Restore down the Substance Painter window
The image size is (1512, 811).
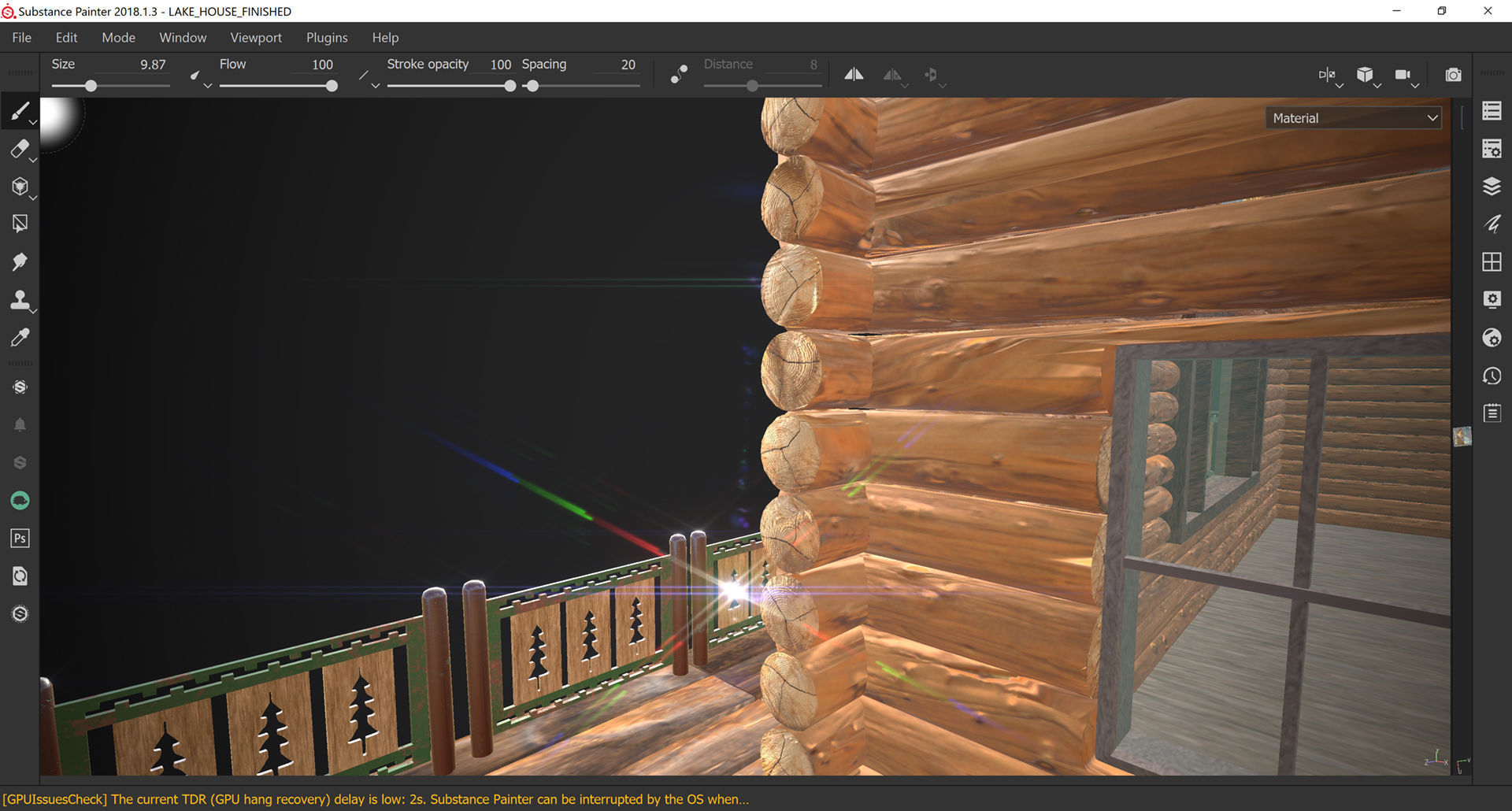click(x=1441, y=11)
